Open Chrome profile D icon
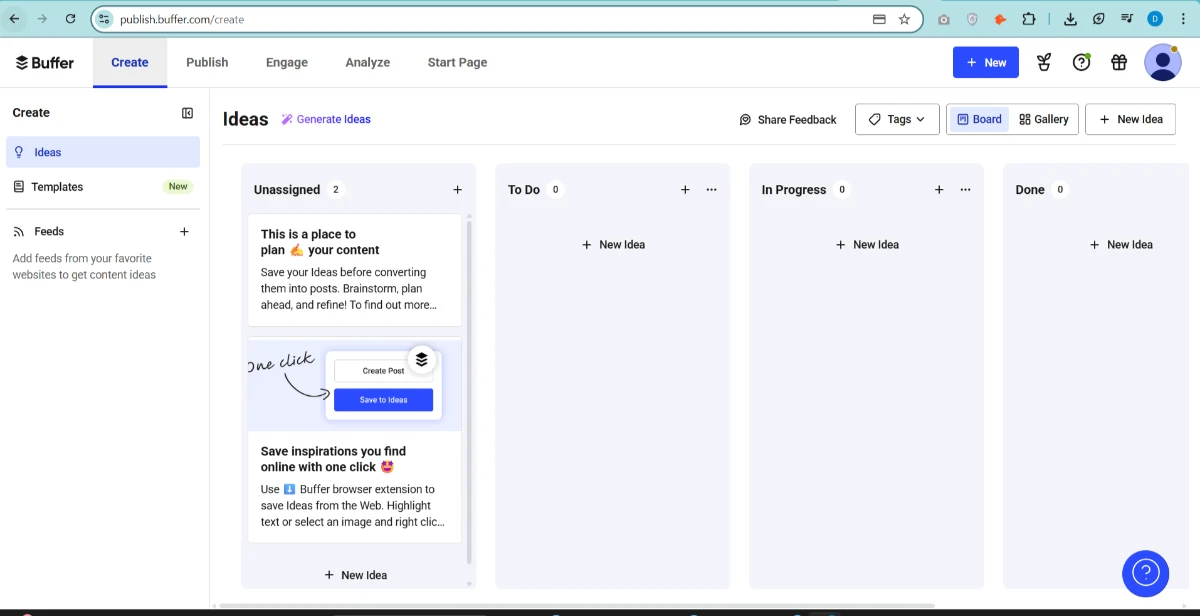This screenshot has height=616, width=1200. [1155, 19]
